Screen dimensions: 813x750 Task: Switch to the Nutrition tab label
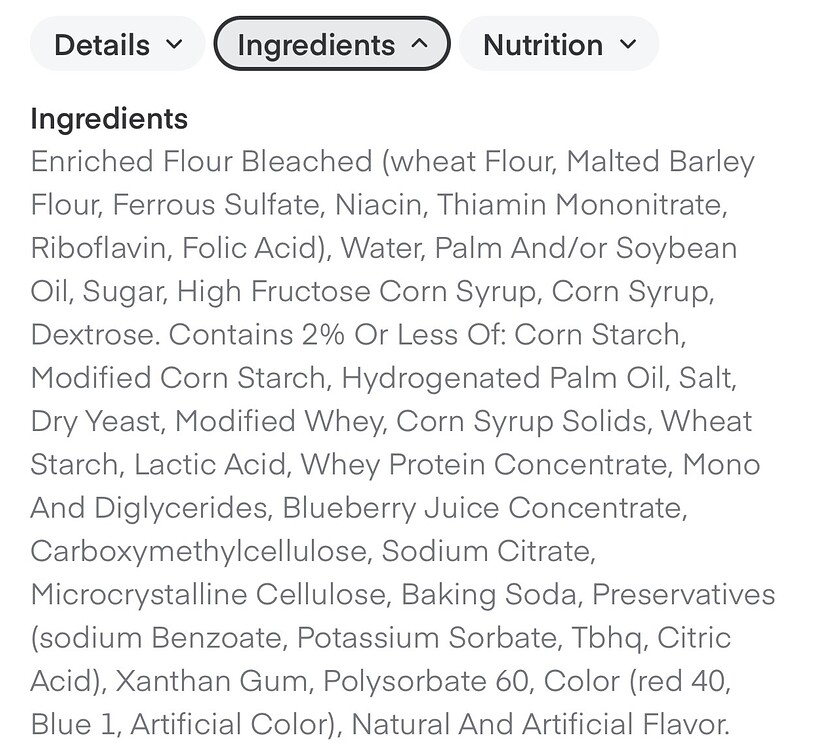click(x=543, y=45)
